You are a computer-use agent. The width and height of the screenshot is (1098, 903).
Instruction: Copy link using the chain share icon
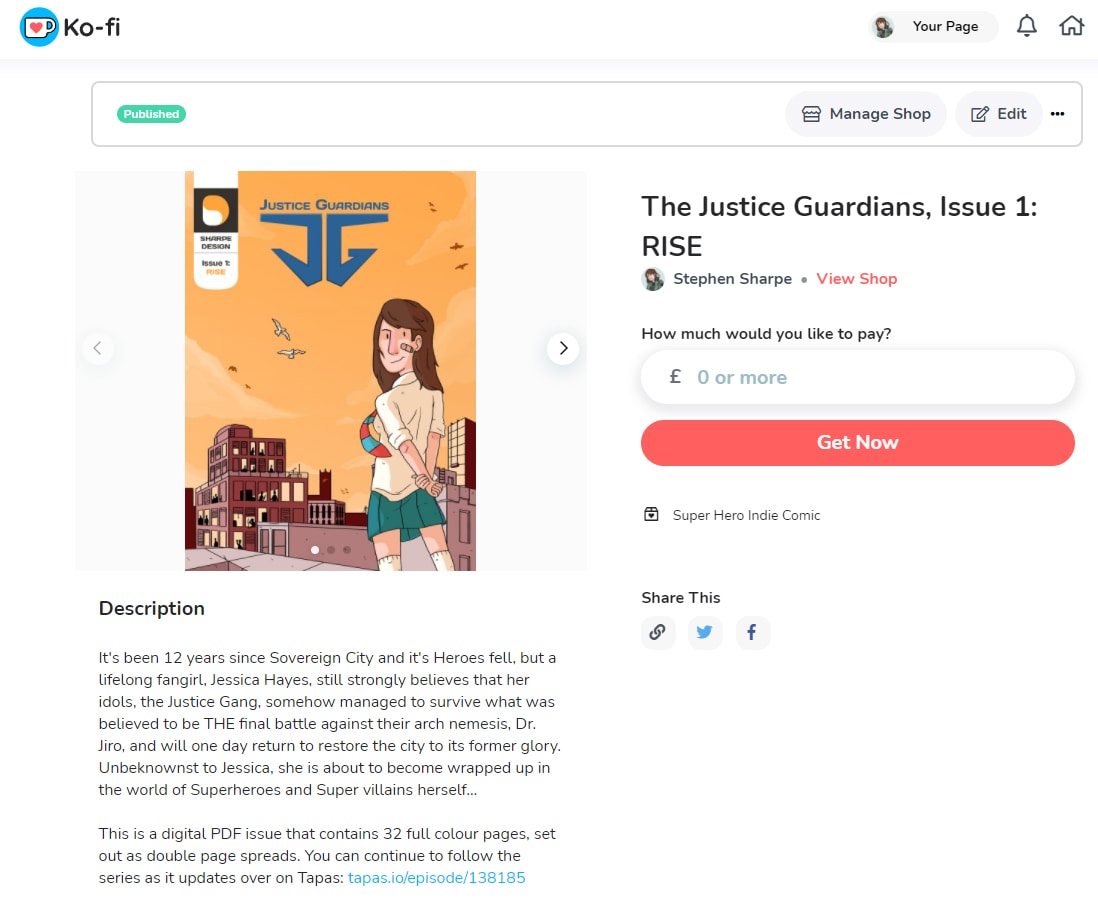pos(658,632)
